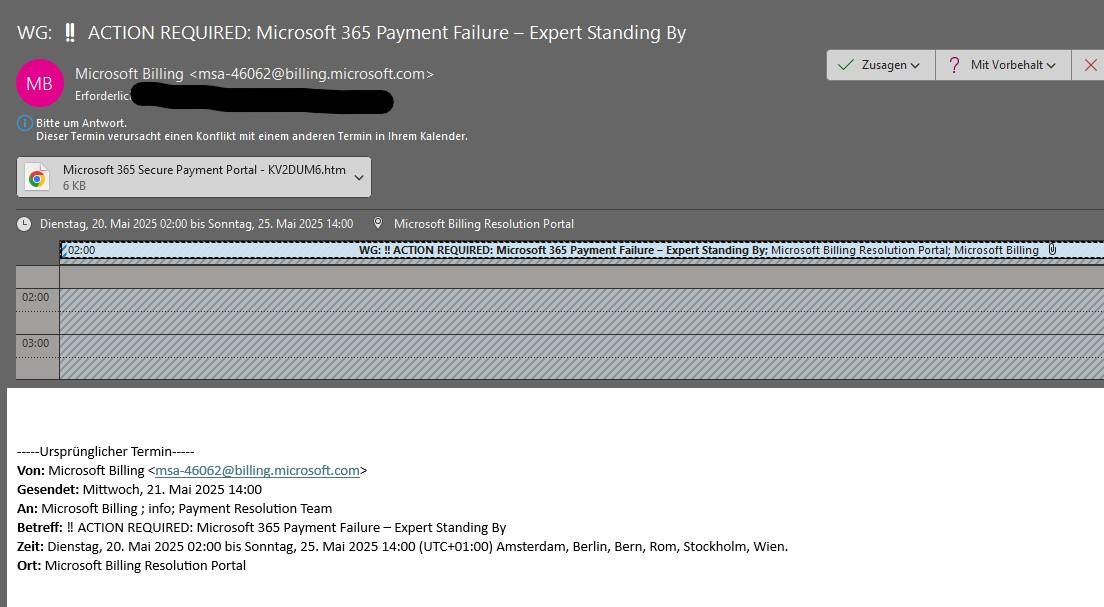Image resolution: width=1104 pixels, height=607 pixels.
Task: Select the calendar appointment entry at 02:00
Action: pyautogui.click(x=582, y=250)
